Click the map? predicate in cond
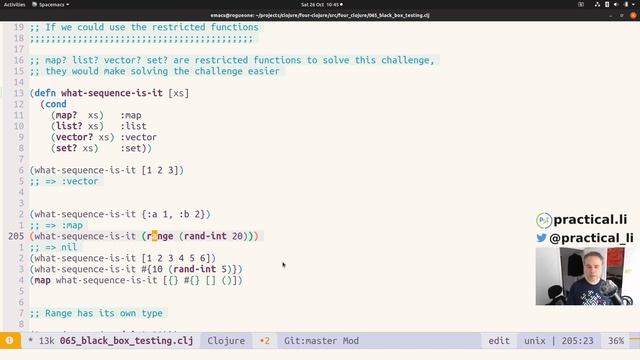640x360 pixels. pos(66,115)
